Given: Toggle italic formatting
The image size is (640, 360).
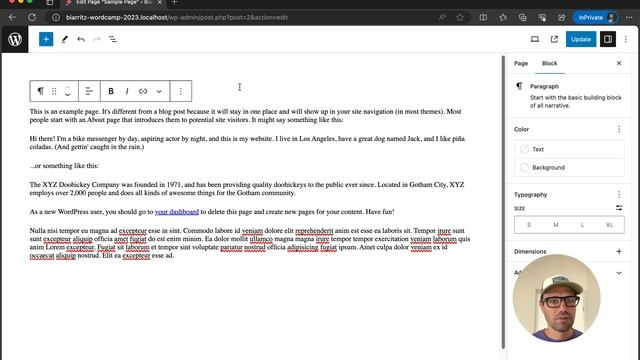Looking at the screenshot, I should point(127,91).
